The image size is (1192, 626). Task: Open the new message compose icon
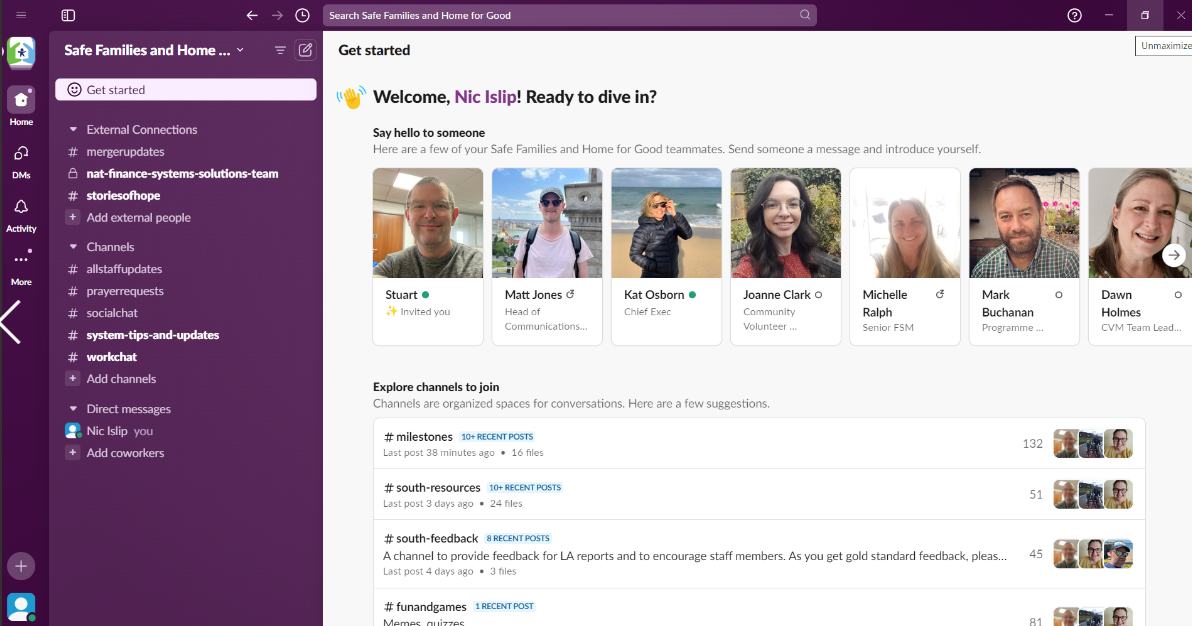306,50
